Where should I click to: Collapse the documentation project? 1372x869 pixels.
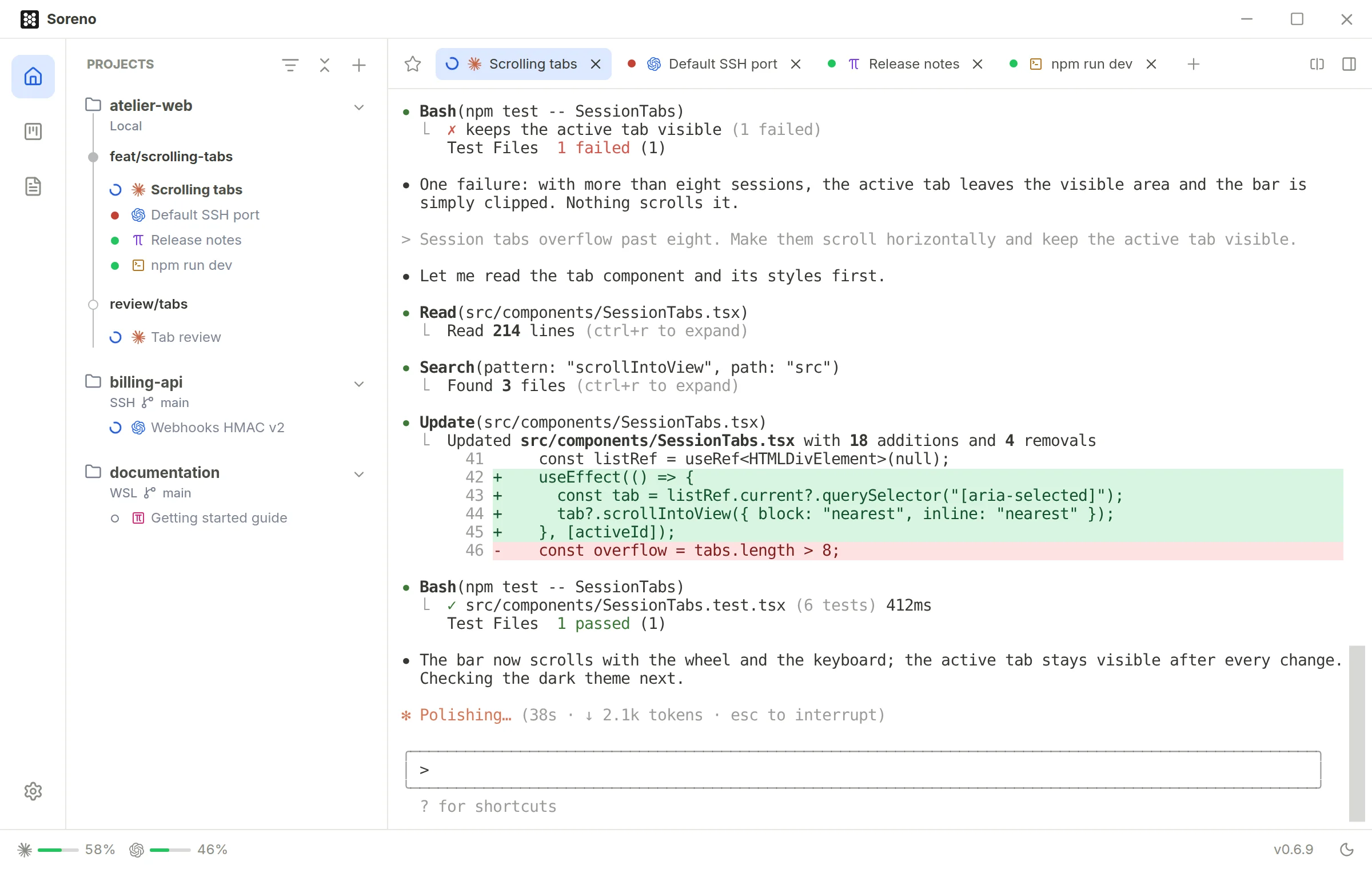click(359, 475)
